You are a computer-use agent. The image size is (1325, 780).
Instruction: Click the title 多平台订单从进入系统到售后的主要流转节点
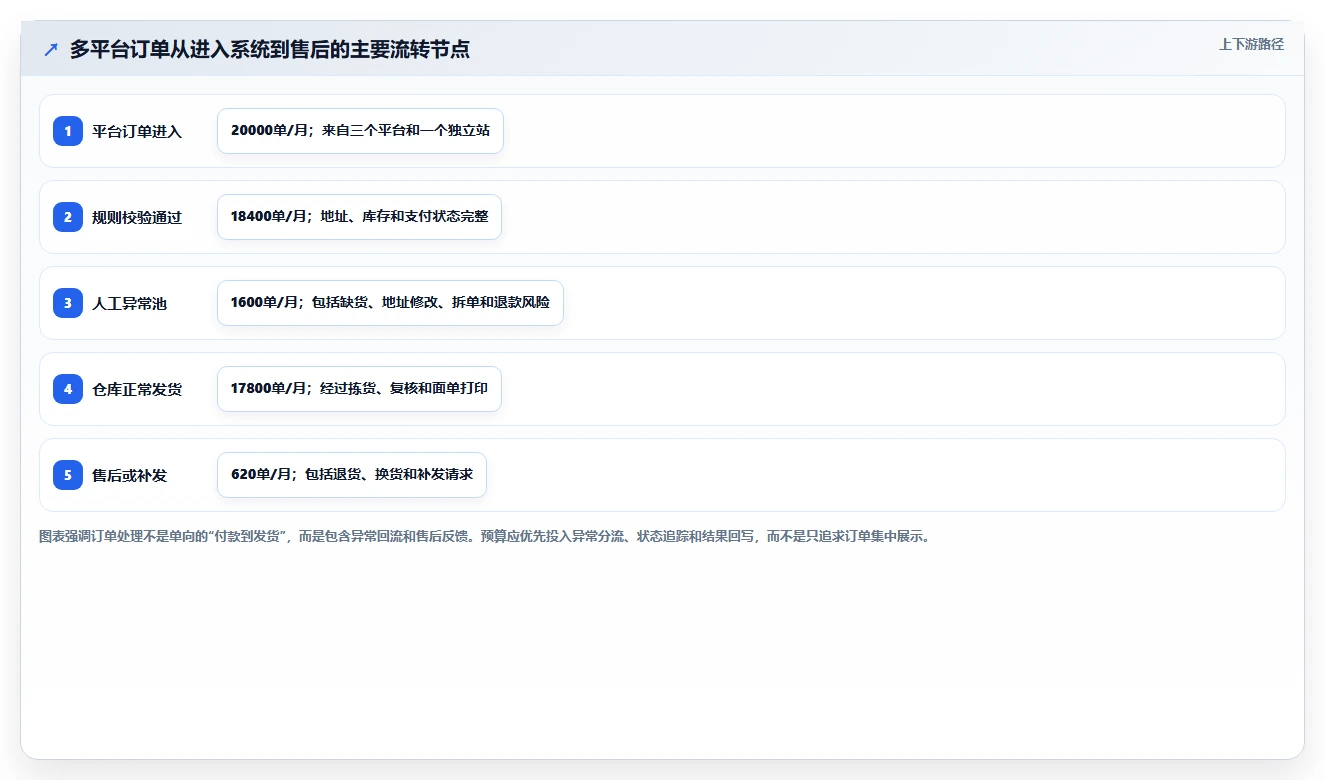(270, 49)
